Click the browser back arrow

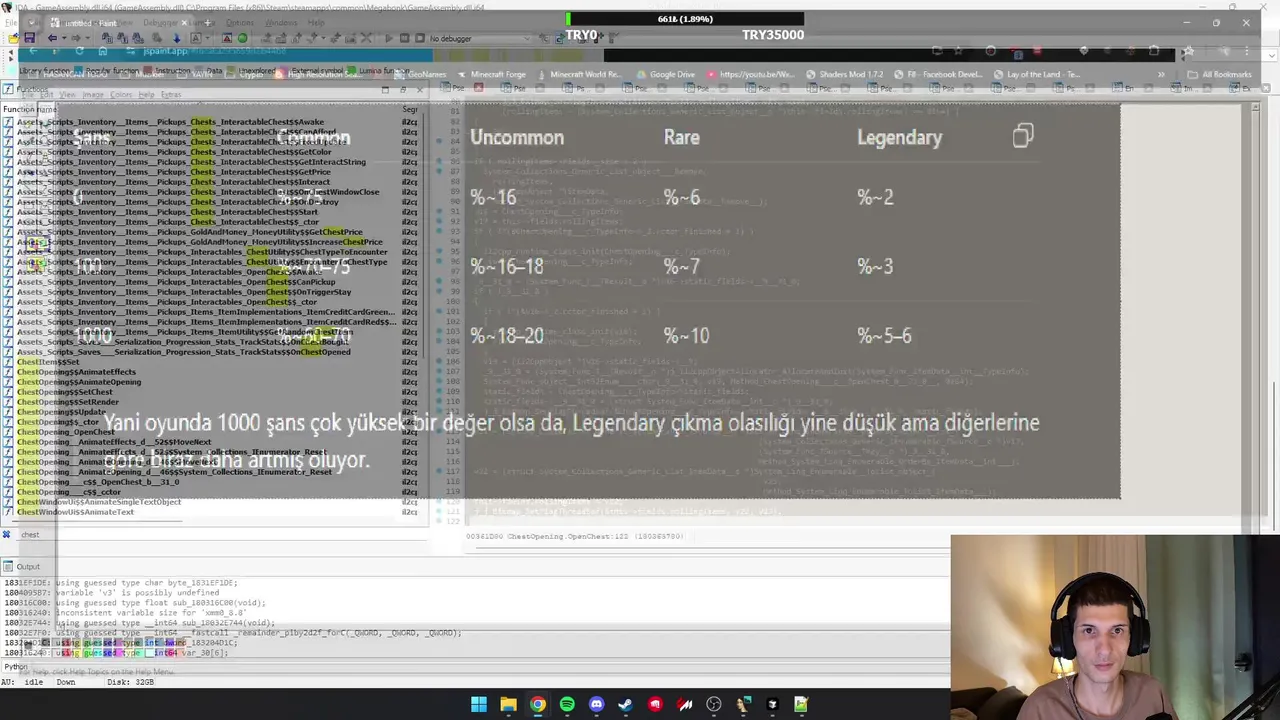coord(33,51)
